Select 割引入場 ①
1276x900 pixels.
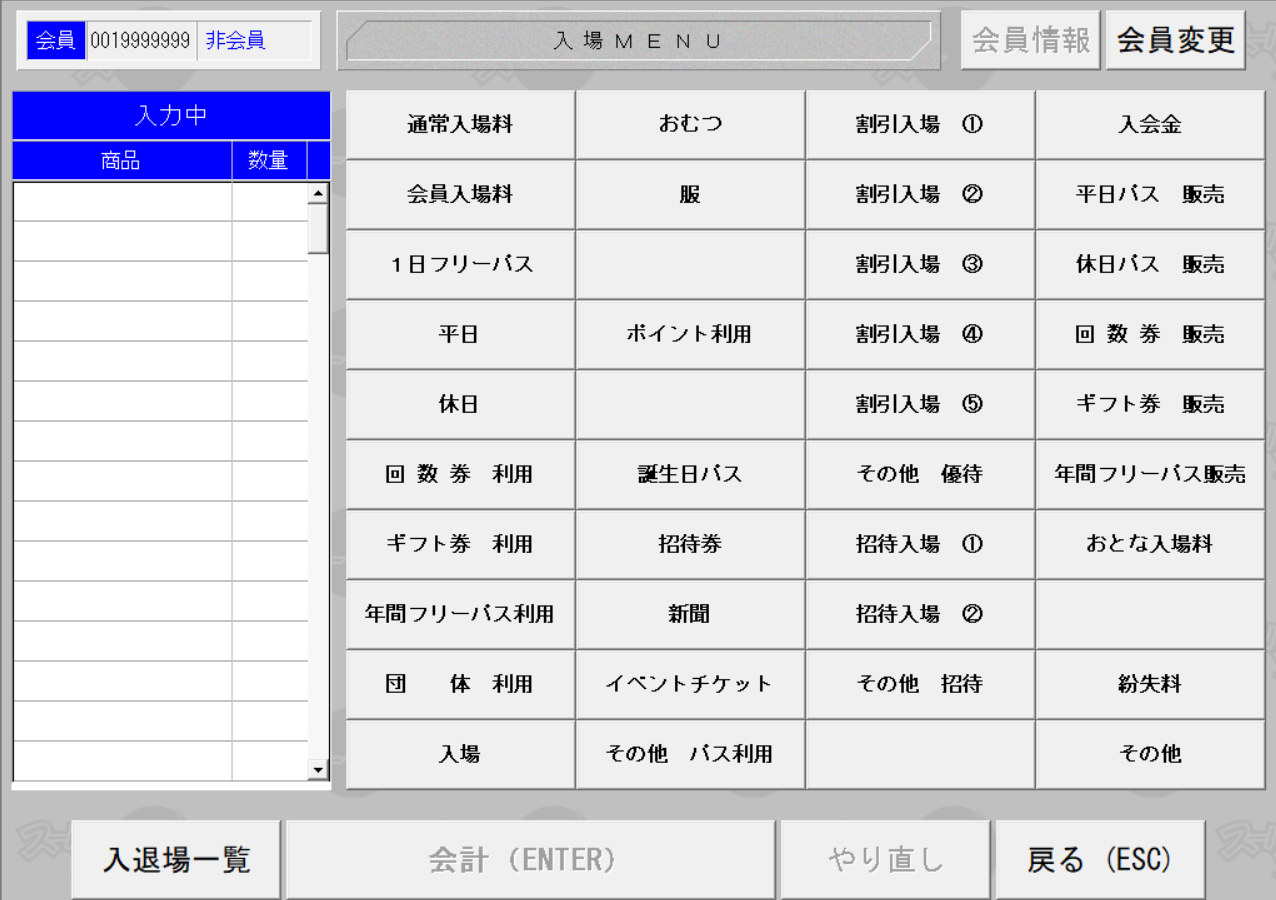[920, 125]
